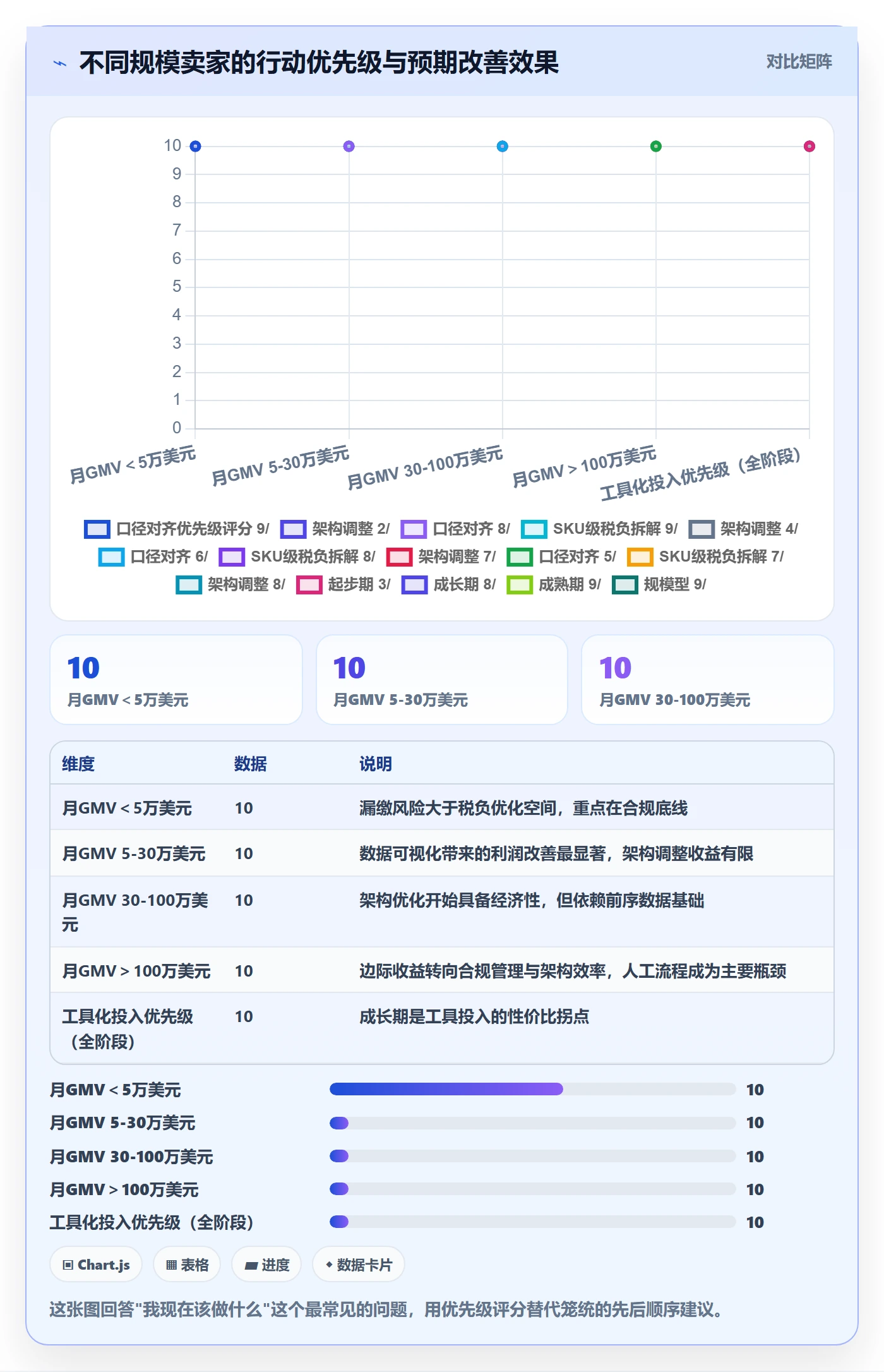
Task: Click the data card 月GMV < 5万美元
Action: [x=176, y=680]
